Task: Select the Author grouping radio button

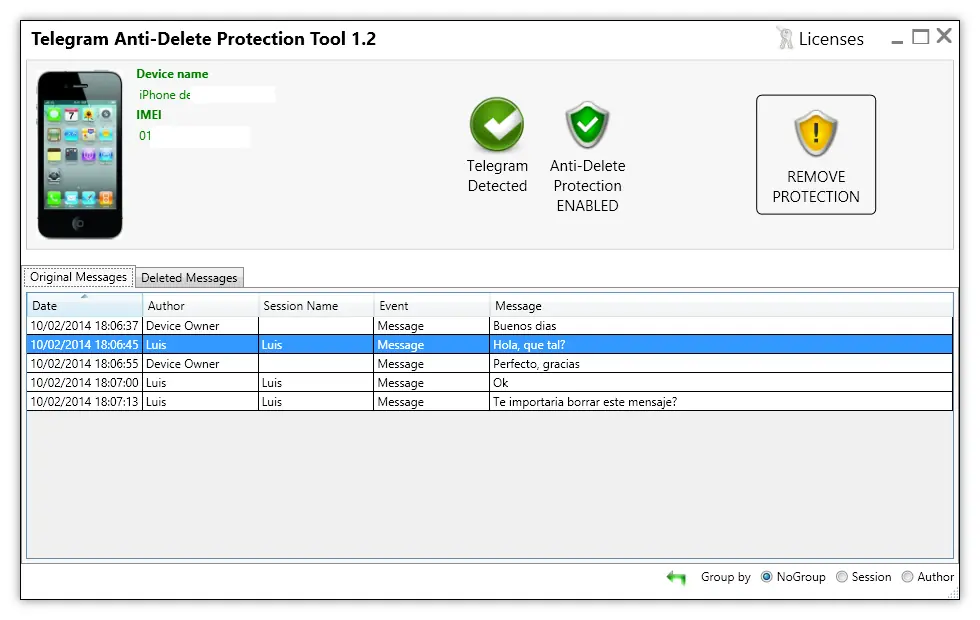Action: click(908, 577)
